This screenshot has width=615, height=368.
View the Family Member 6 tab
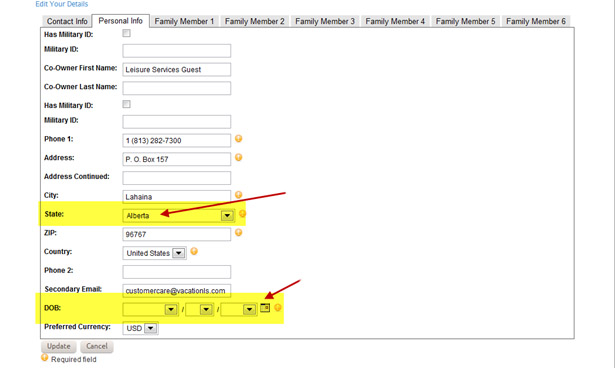tap(536, 21)
